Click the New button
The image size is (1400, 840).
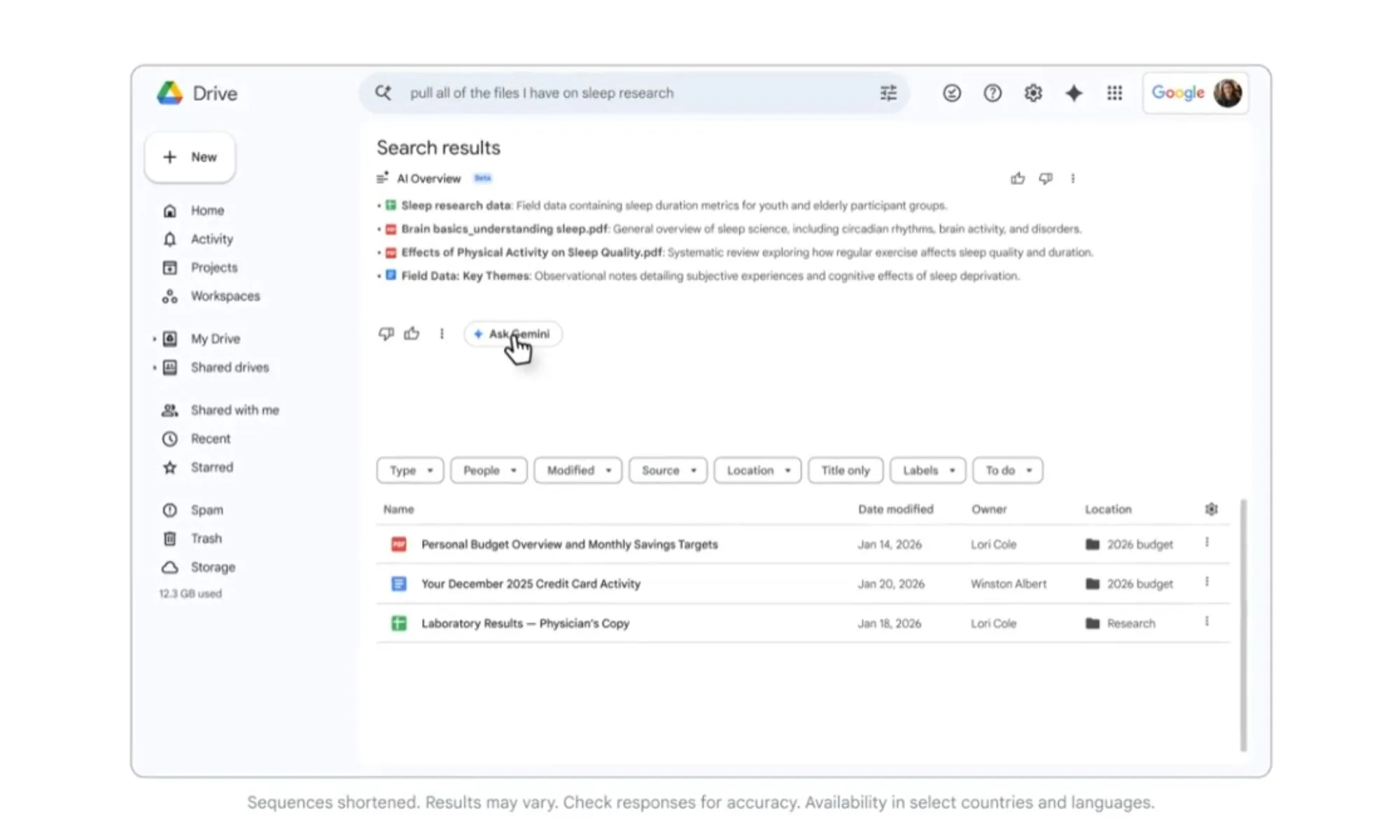coord(190,157)
